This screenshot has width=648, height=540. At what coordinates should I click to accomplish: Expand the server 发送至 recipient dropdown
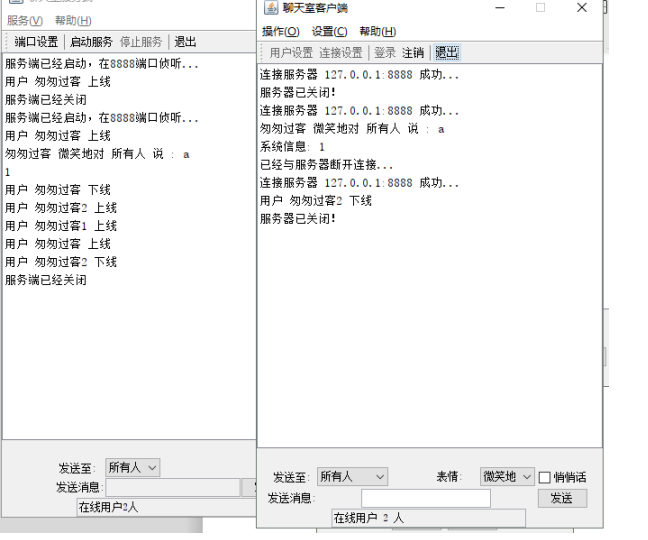pyautogui.click(x=133, y=467)
